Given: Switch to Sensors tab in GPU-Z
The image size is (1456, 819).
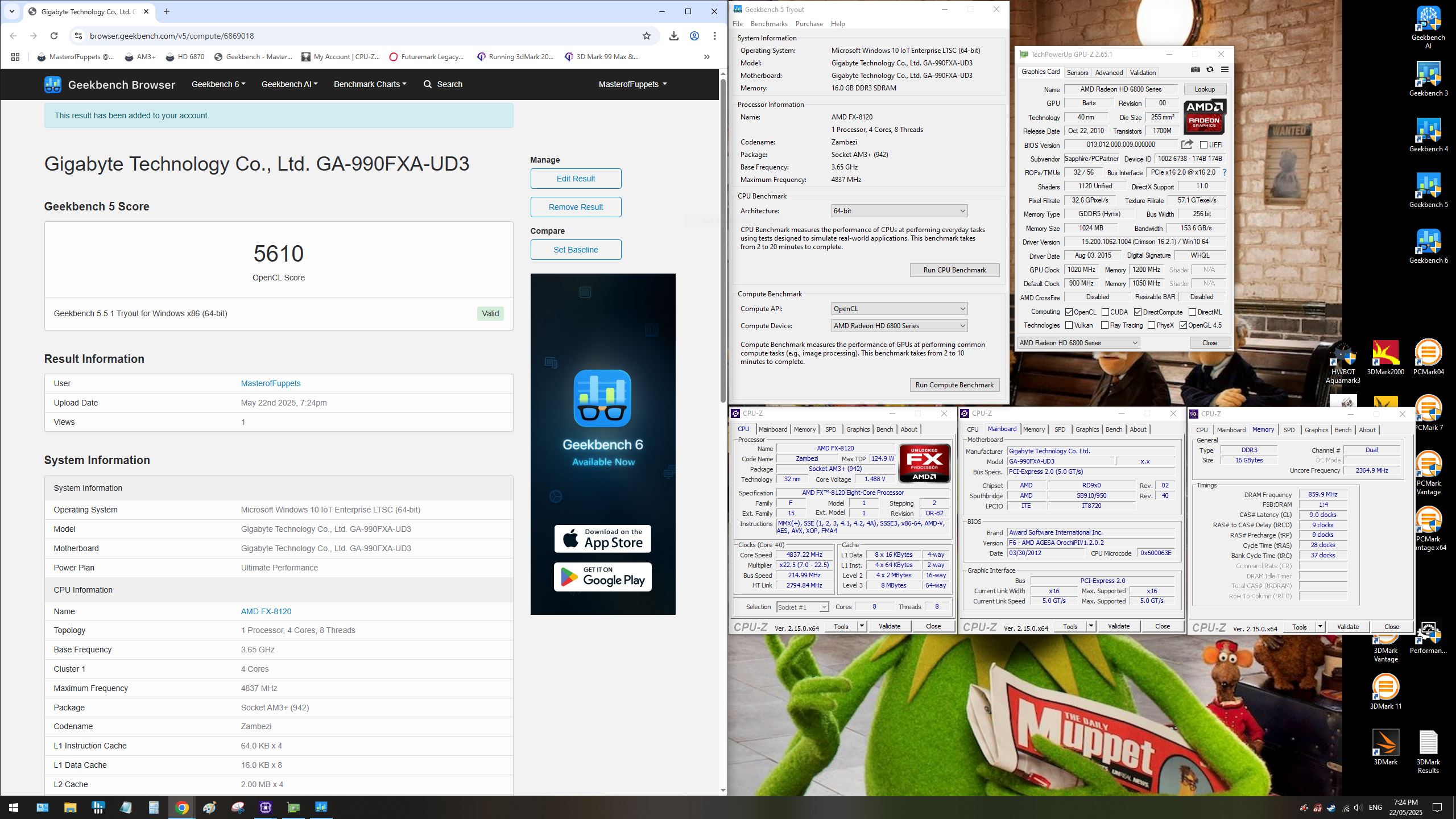Looking at the screenshot, I should coord(1077,73).
